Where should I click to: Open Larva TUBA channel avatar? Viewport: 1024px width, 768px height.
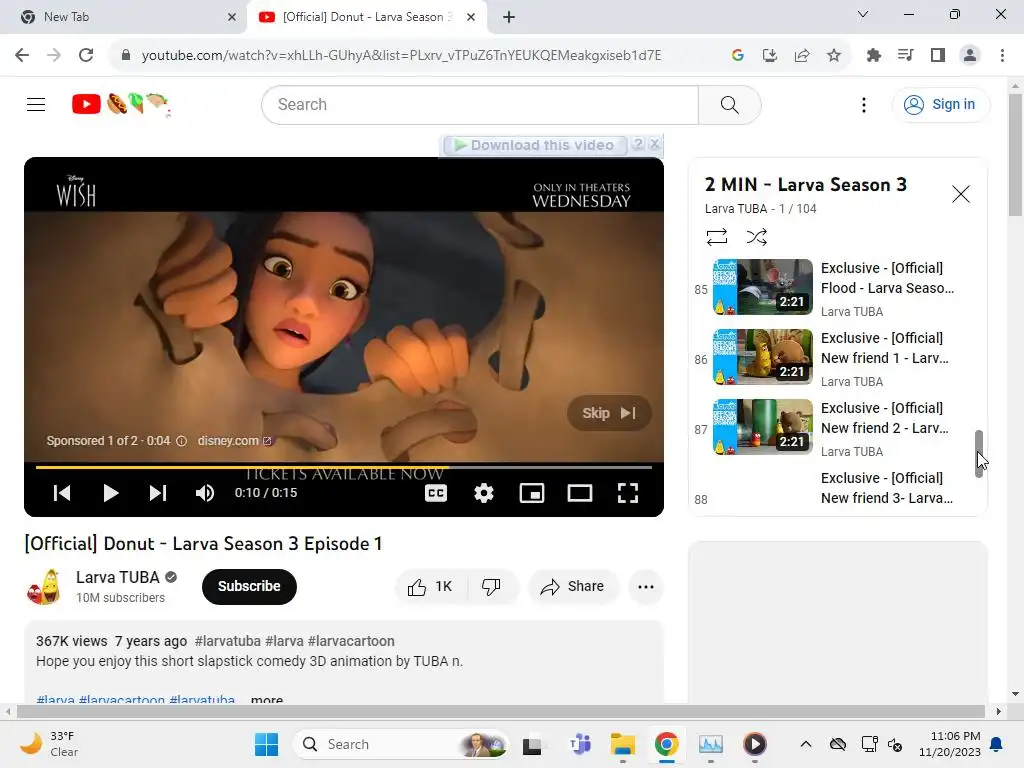pyautogui.click(x=44, y=586)
